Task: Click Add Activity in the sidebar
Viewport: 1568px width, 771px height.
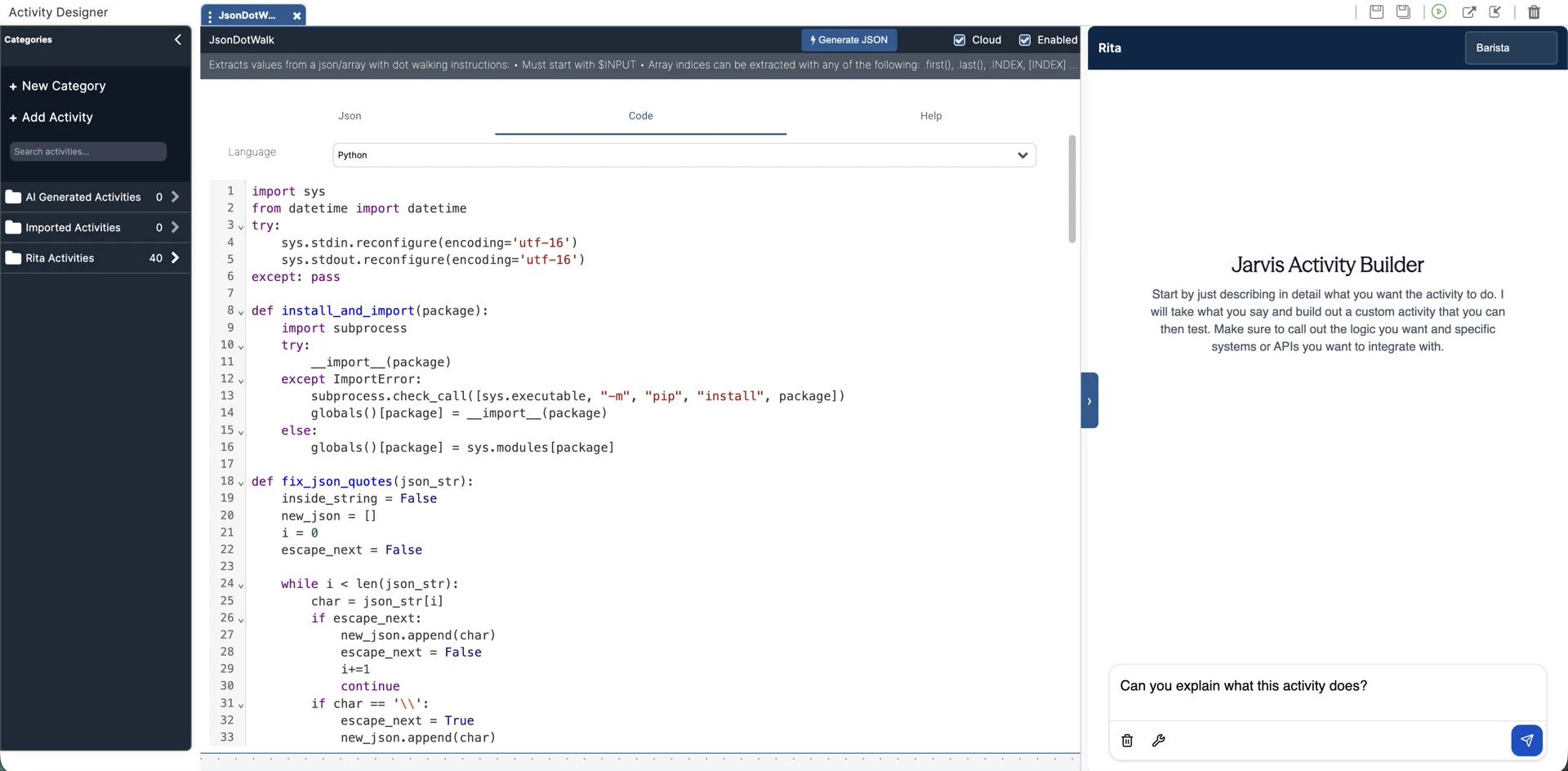Action: 57,117
